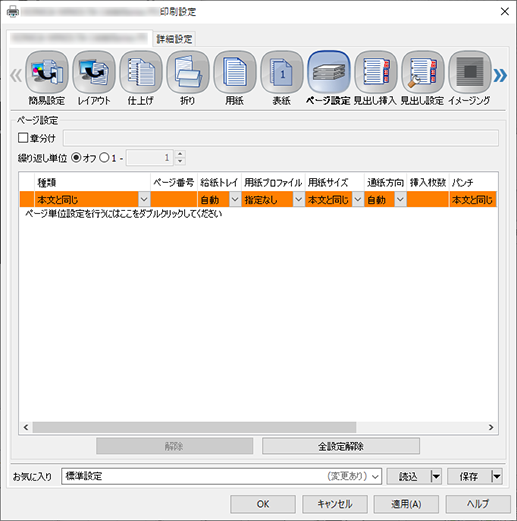This screenshot has height=521, width=517.
Task: Click the キャンセル button
Action: click(335, 504)
